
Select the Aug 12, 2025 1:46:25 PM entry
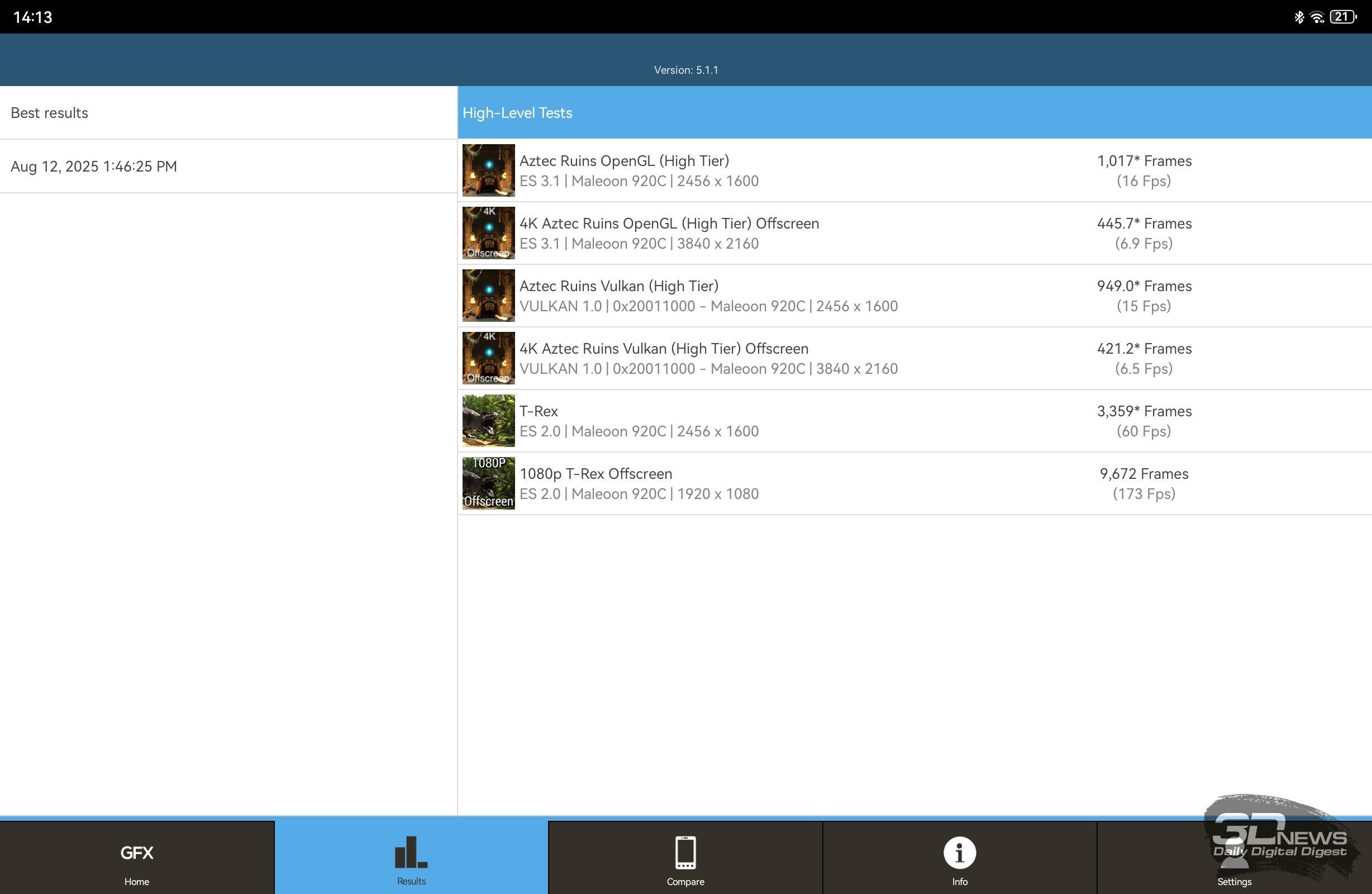pyautogui.click(x=228, y=166)
